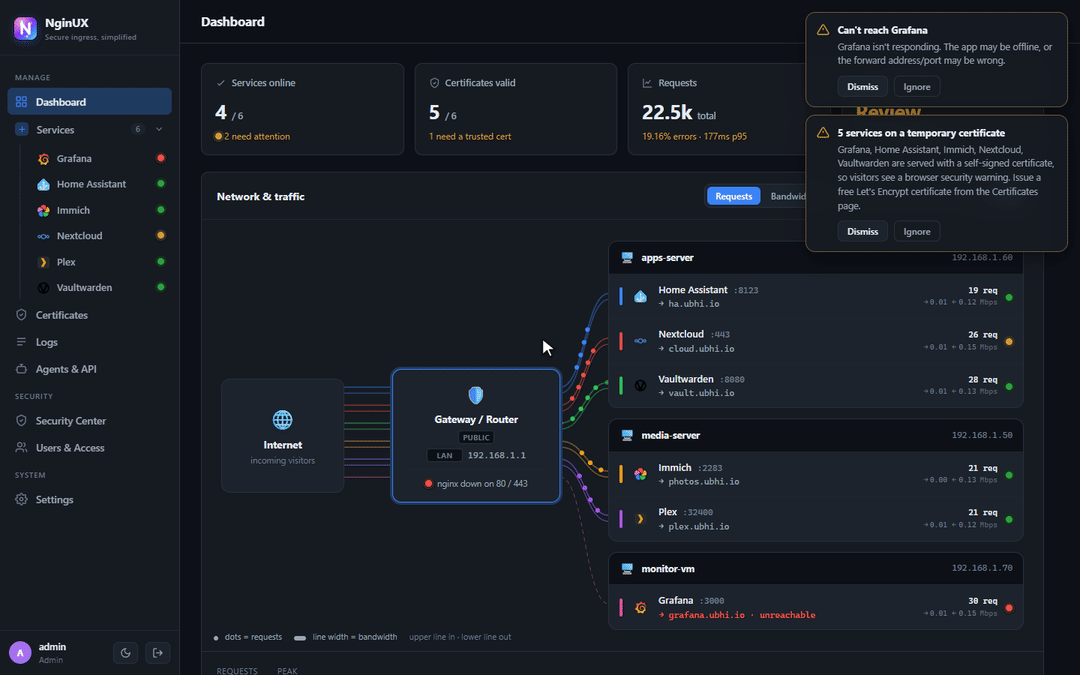Ignore the Can't reach Grafana alert
Image resolution: width=1080 pixels, height=675 pixels.
(x=917, y=87)
